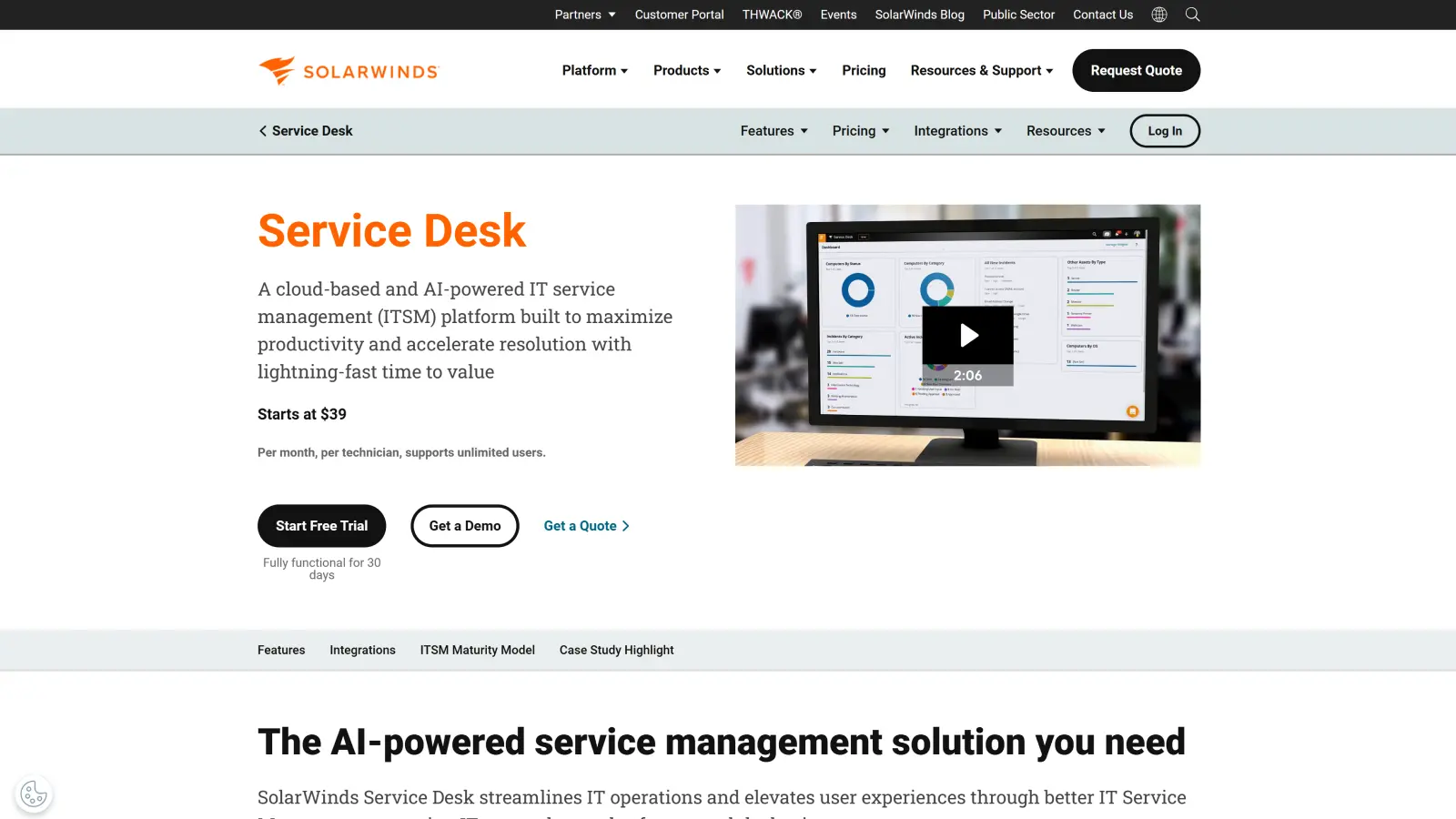
Task: Play the Service Desk video
Action: (968, 335)
